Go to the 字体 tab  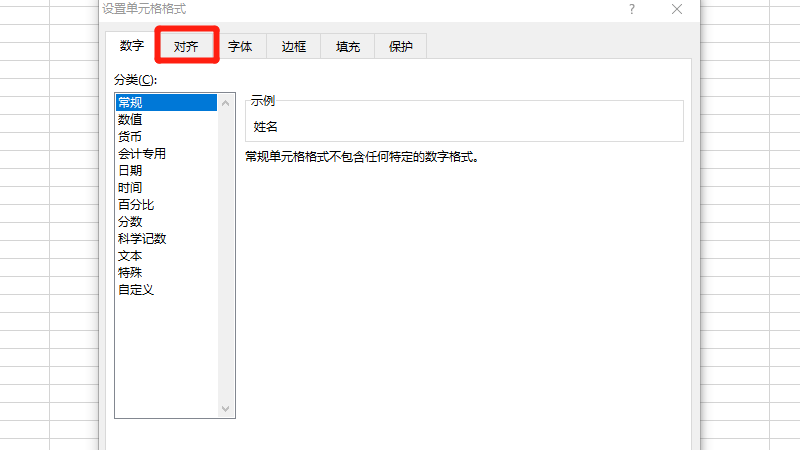point(240,46)
